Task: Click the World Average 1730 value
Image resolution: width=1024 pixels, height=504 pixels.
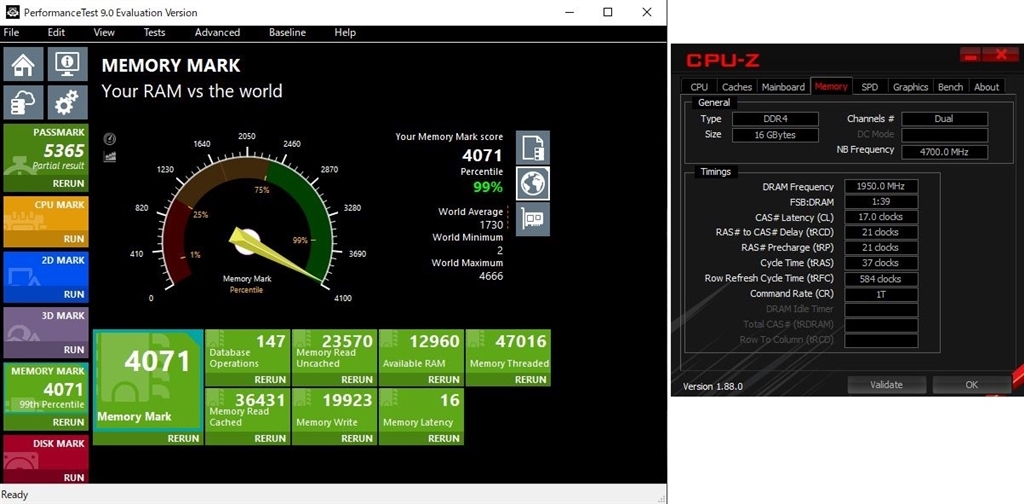Action: point(491,225)
